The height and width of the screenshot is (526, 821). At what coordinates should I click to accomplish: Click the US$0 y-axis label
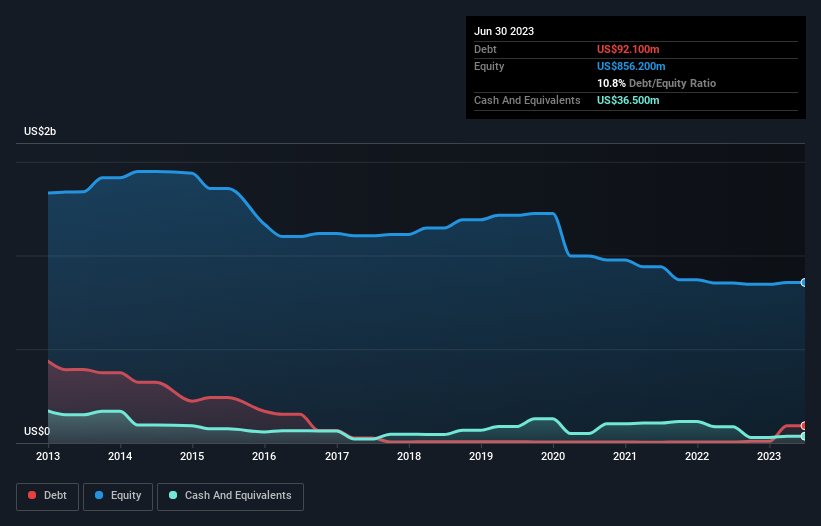37,431
